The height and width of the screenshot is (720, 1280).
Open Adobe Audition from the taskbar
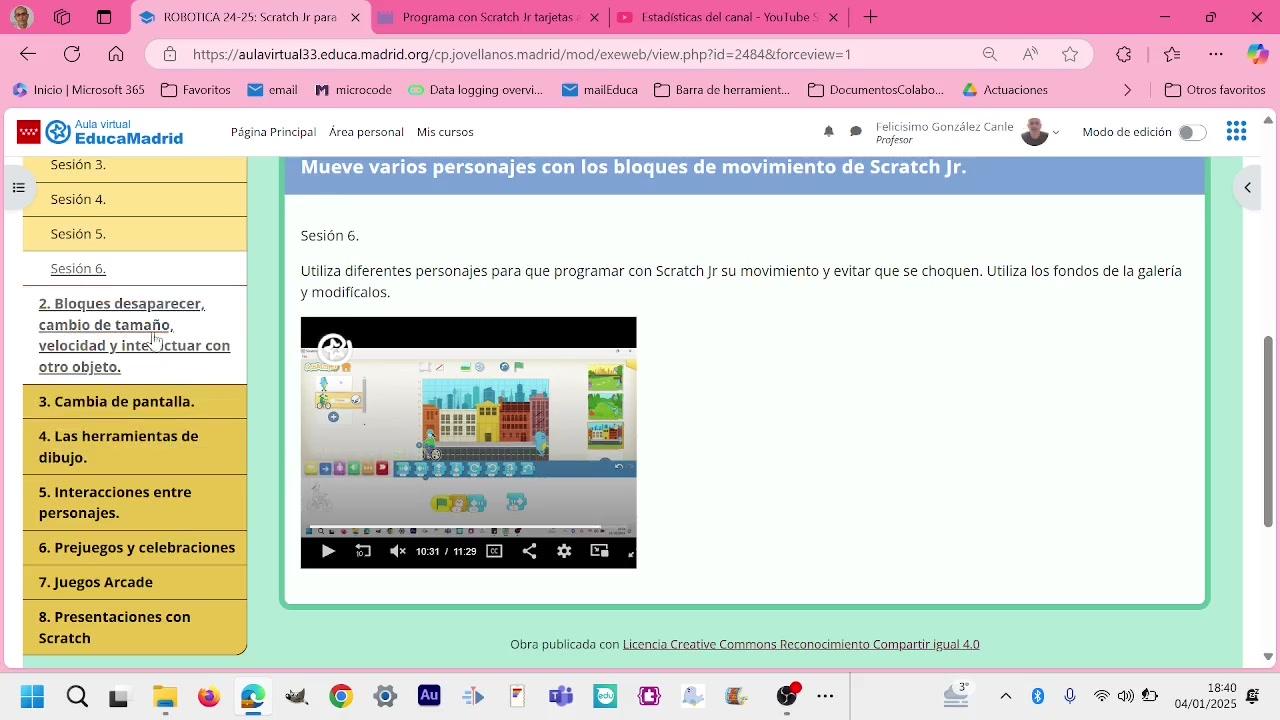[429, 696]
